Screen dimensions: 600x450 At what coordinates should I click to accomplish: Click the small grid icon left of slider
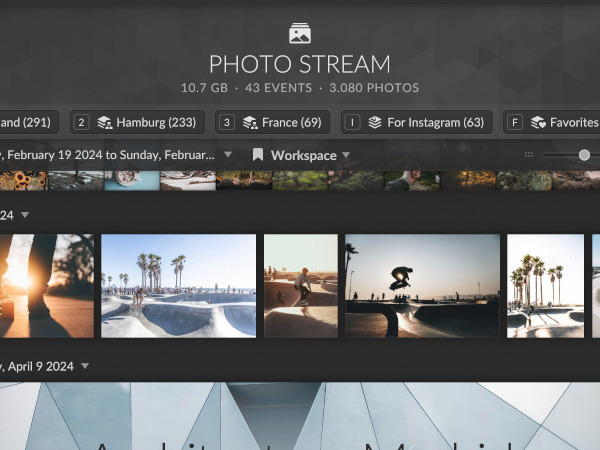coord(528,155)
